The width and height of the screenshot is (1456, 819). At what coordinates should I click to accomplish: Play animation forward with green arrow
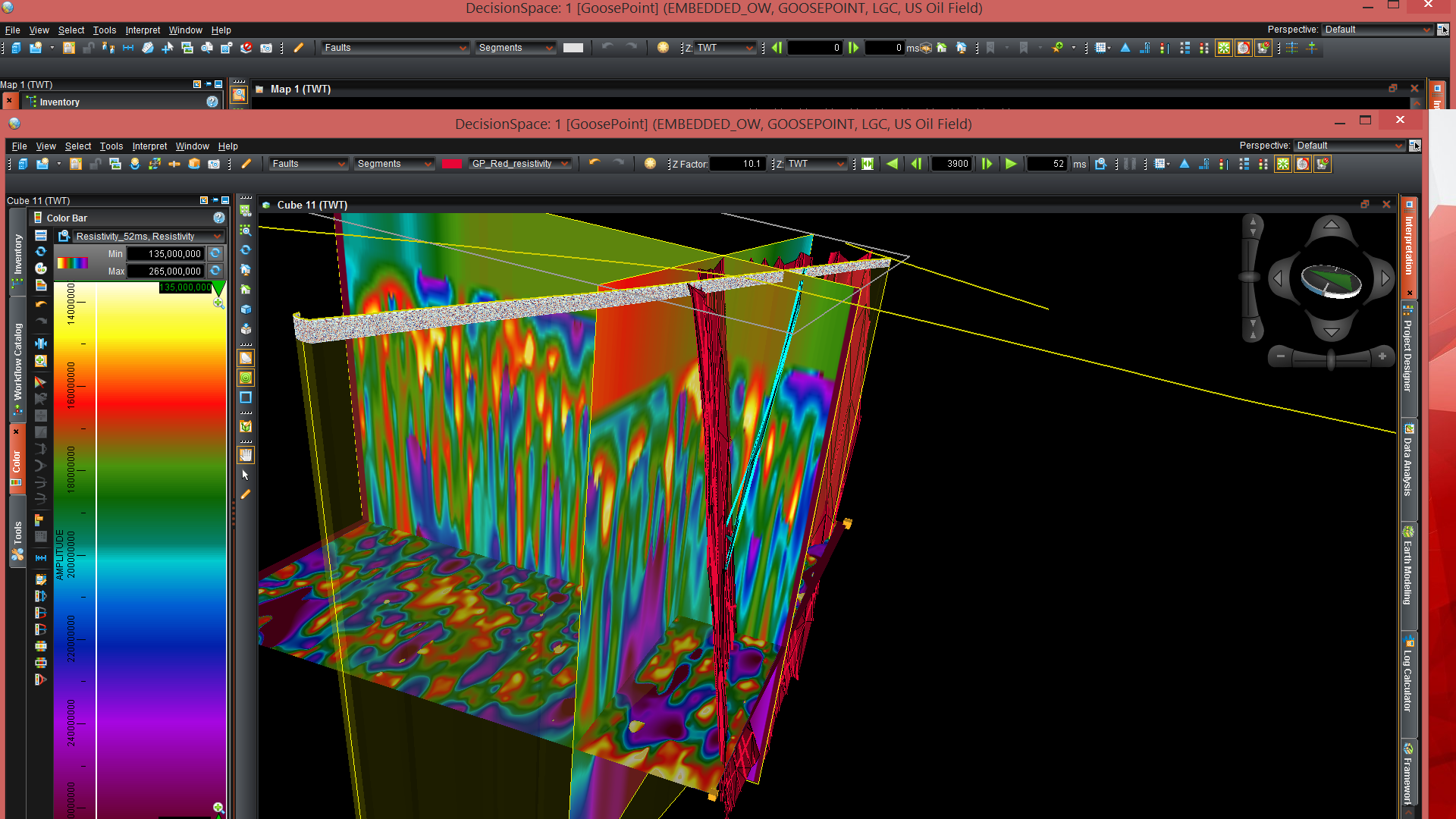click(1011, 164)
